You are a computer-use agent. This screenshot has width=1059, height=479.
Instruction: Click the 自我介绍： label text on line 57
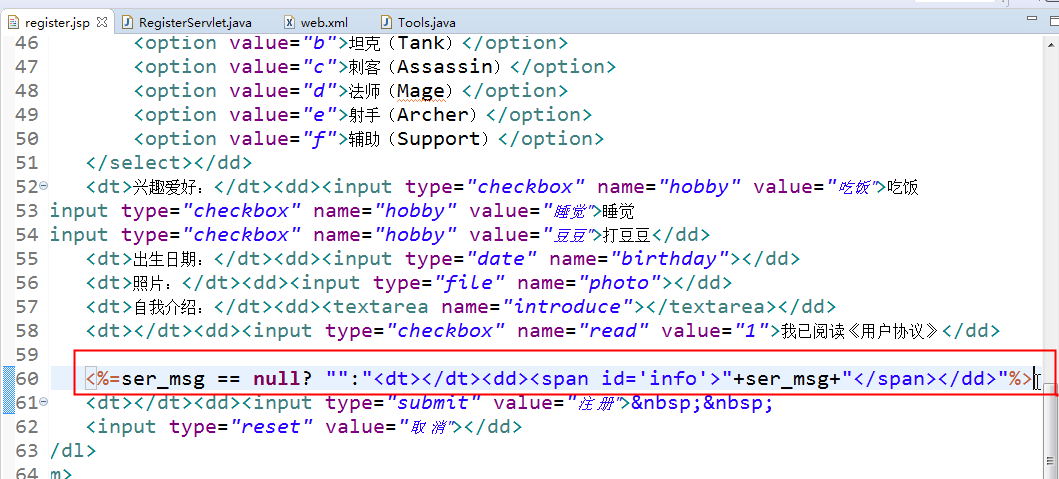pyautogui.click(x=171, y=307)
